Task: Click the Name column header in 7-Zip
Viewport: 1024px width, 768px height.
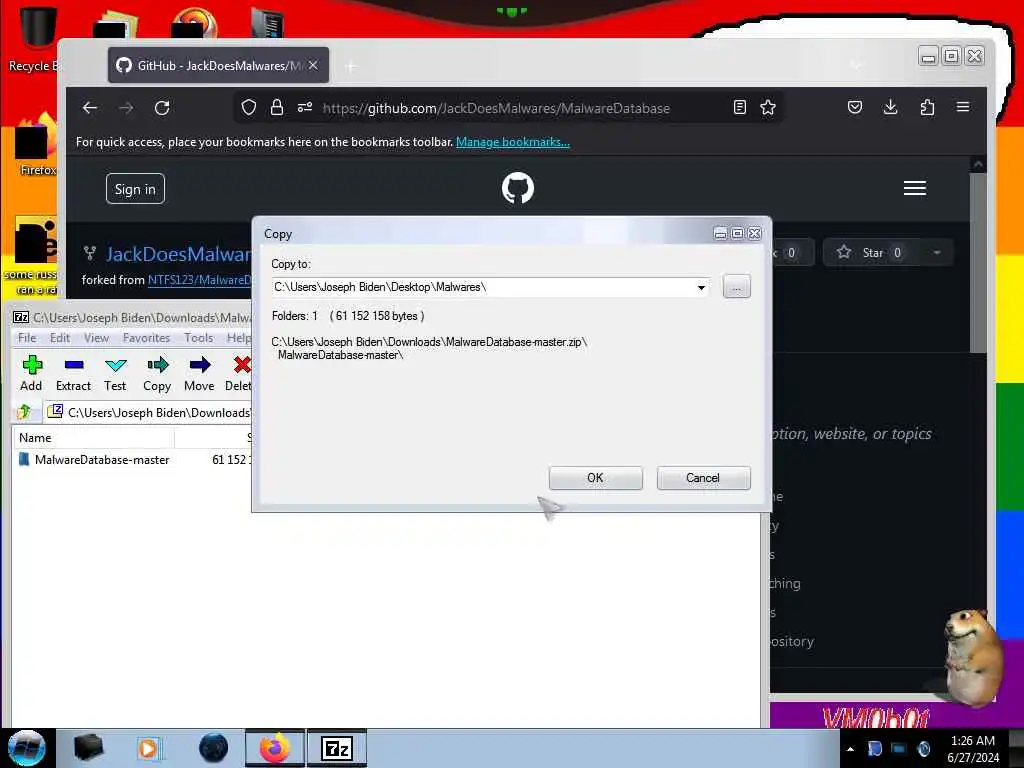Action: [x=93, y=438]
